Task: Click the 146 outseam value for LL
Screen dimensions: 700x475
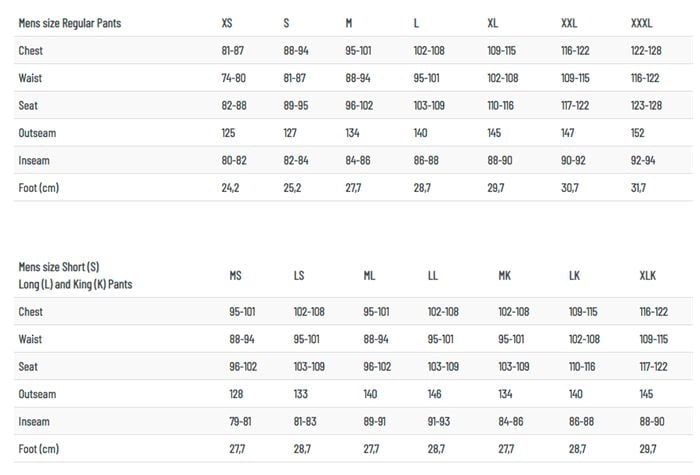Action: [x=435, y=394]
